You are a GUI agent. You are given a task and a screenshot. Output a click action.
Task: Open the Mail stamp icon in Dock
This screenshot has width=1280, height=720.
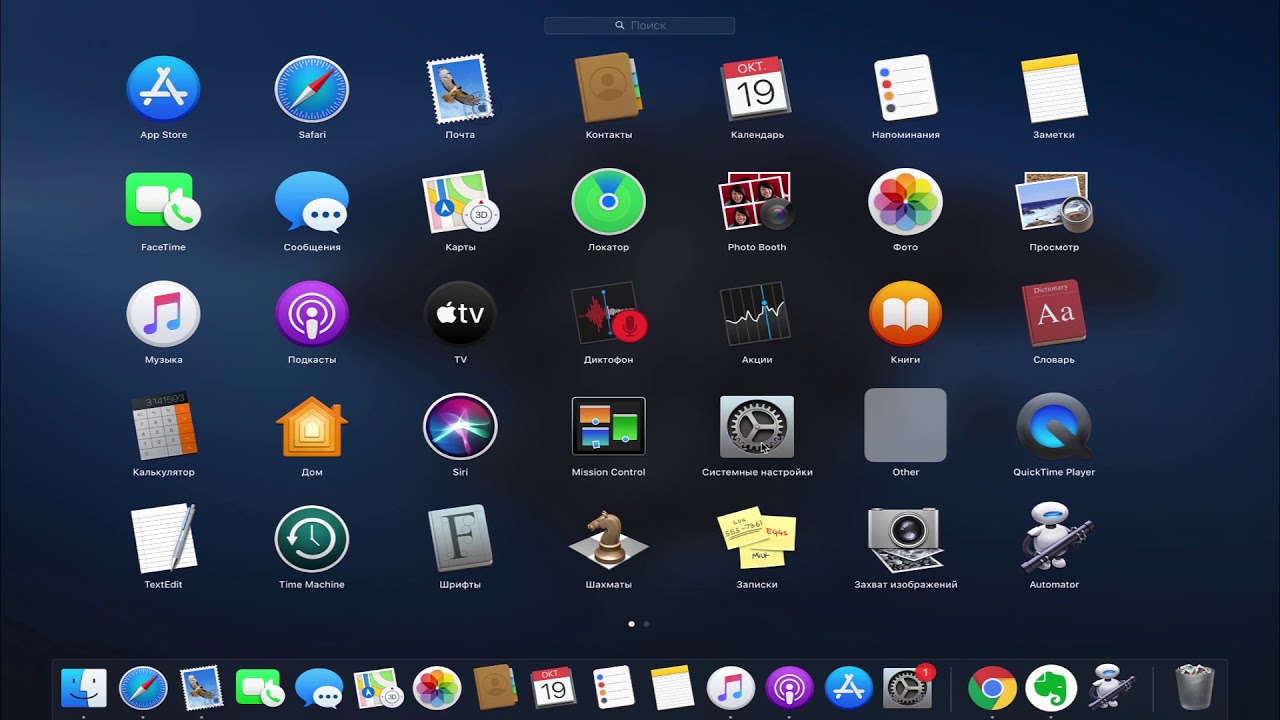point(202,688)
